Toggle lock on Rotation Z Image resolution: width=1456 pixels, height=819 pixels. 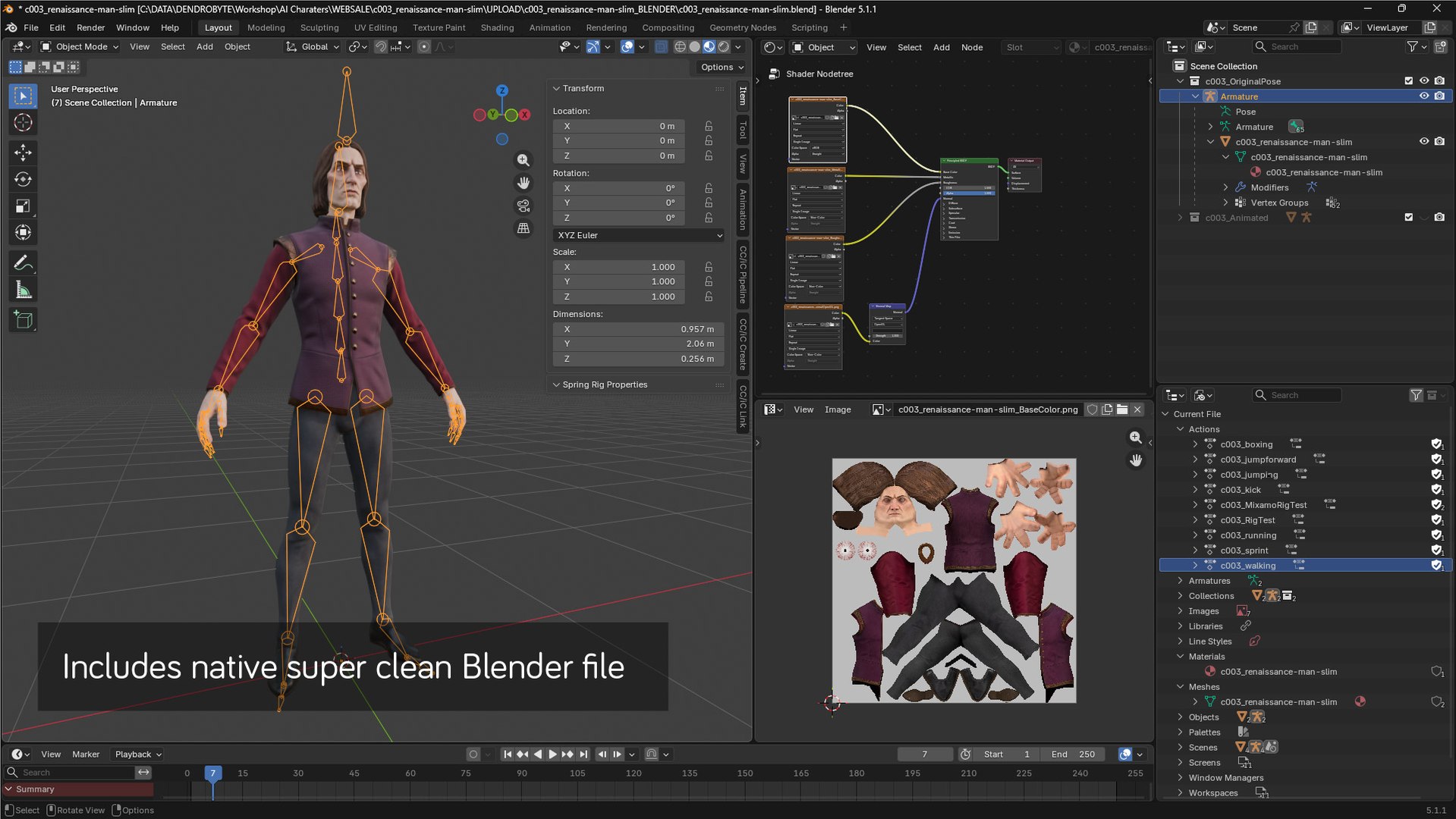tap(709, 218)
